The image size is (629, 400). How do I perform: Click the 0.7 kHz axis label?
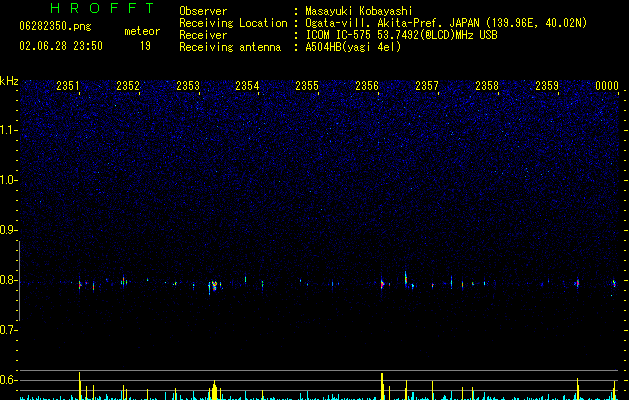(8, 330)
